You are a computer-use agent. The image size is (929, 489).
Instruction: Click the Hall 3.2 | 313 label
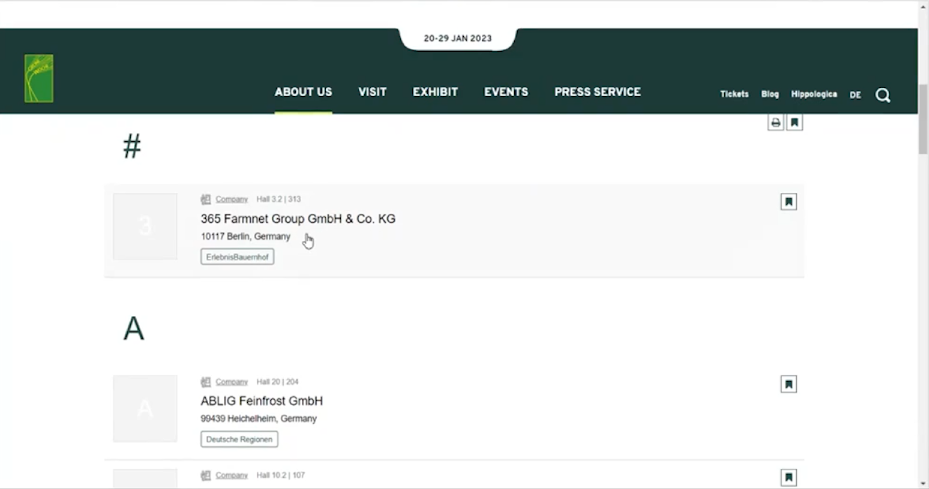[x=278, y=199]
